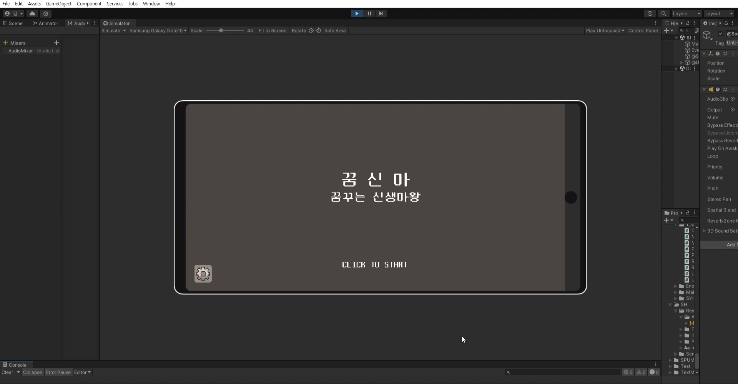Toggle Error Pause in the Console toolbar
Image resolution: width=738 pixels, height=384 pixels.
(58, 372)
